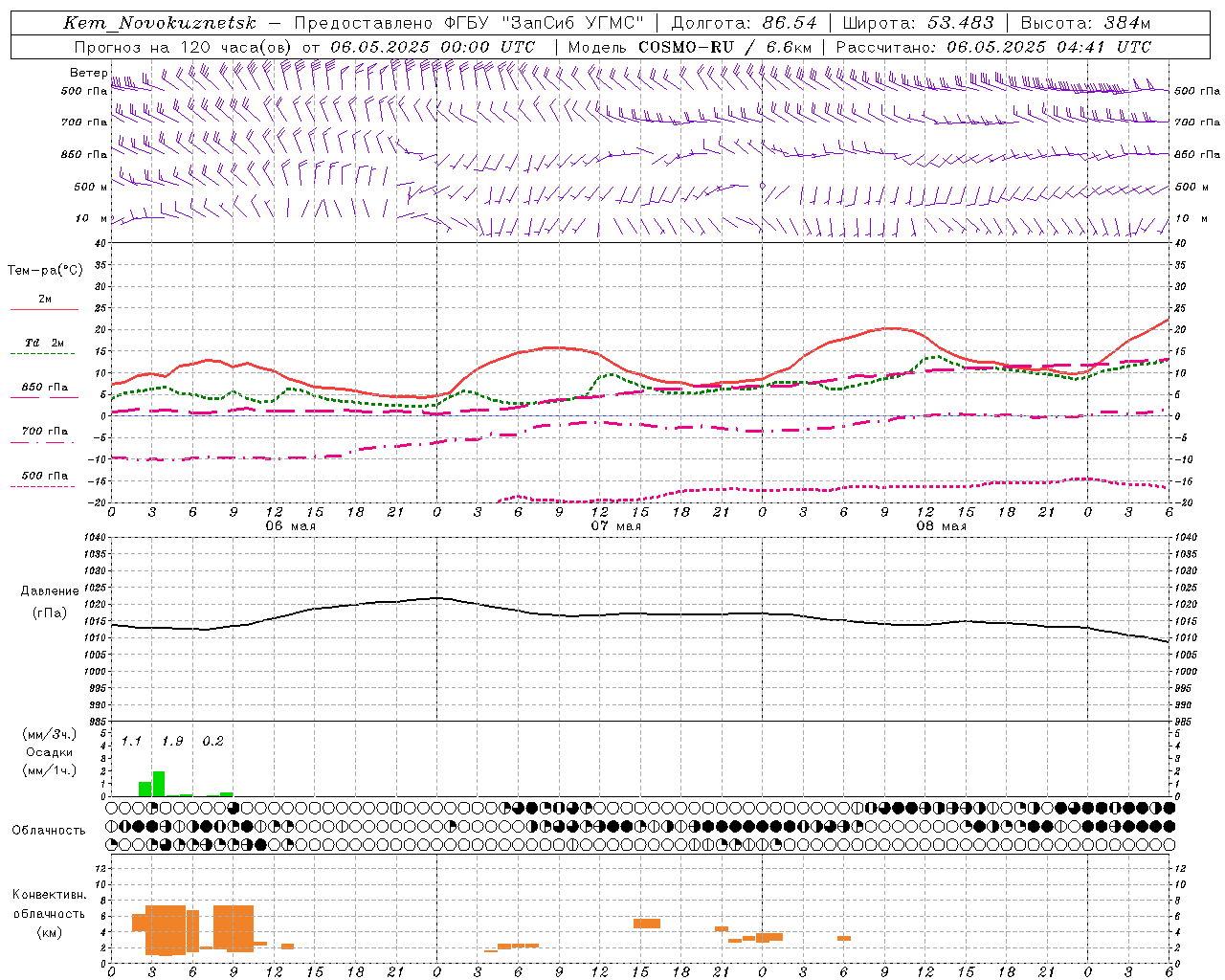
Task: Click the '(км)' convective height unit label
Action: (49, 932)
